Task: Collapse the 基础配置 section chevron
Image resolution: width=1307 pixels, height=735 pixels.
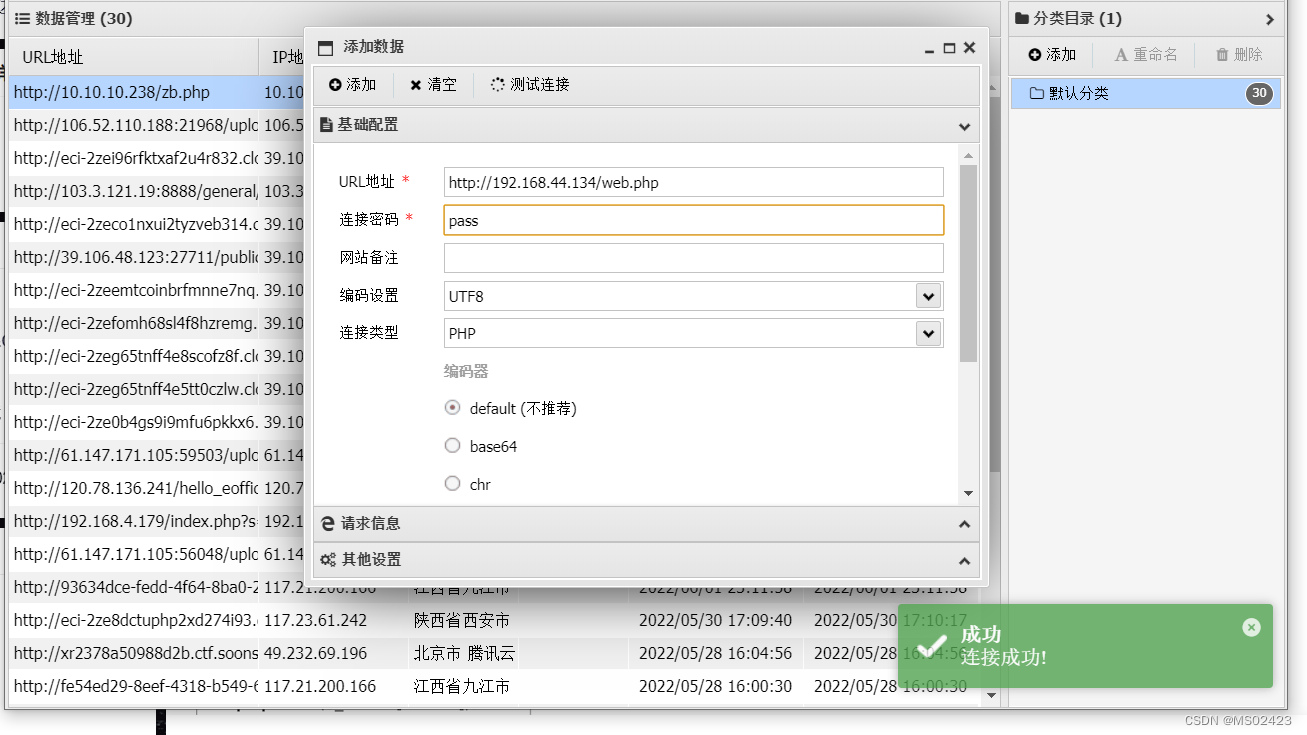Action: tap(964, 126)
